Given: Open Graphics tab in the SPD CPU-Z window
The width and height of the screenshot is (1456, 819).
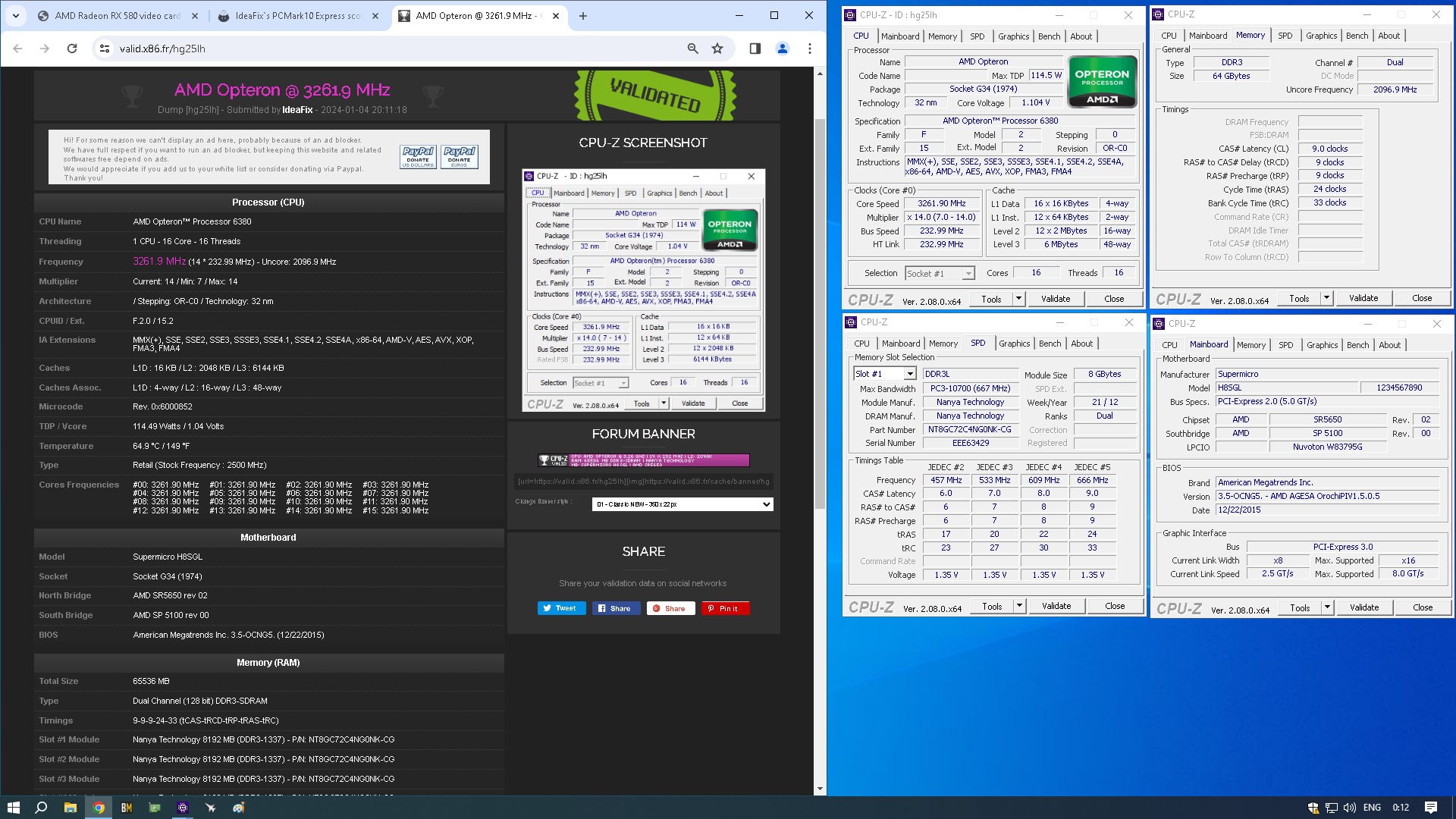Looking at the screenshot, I should (x=1014, y=344).
